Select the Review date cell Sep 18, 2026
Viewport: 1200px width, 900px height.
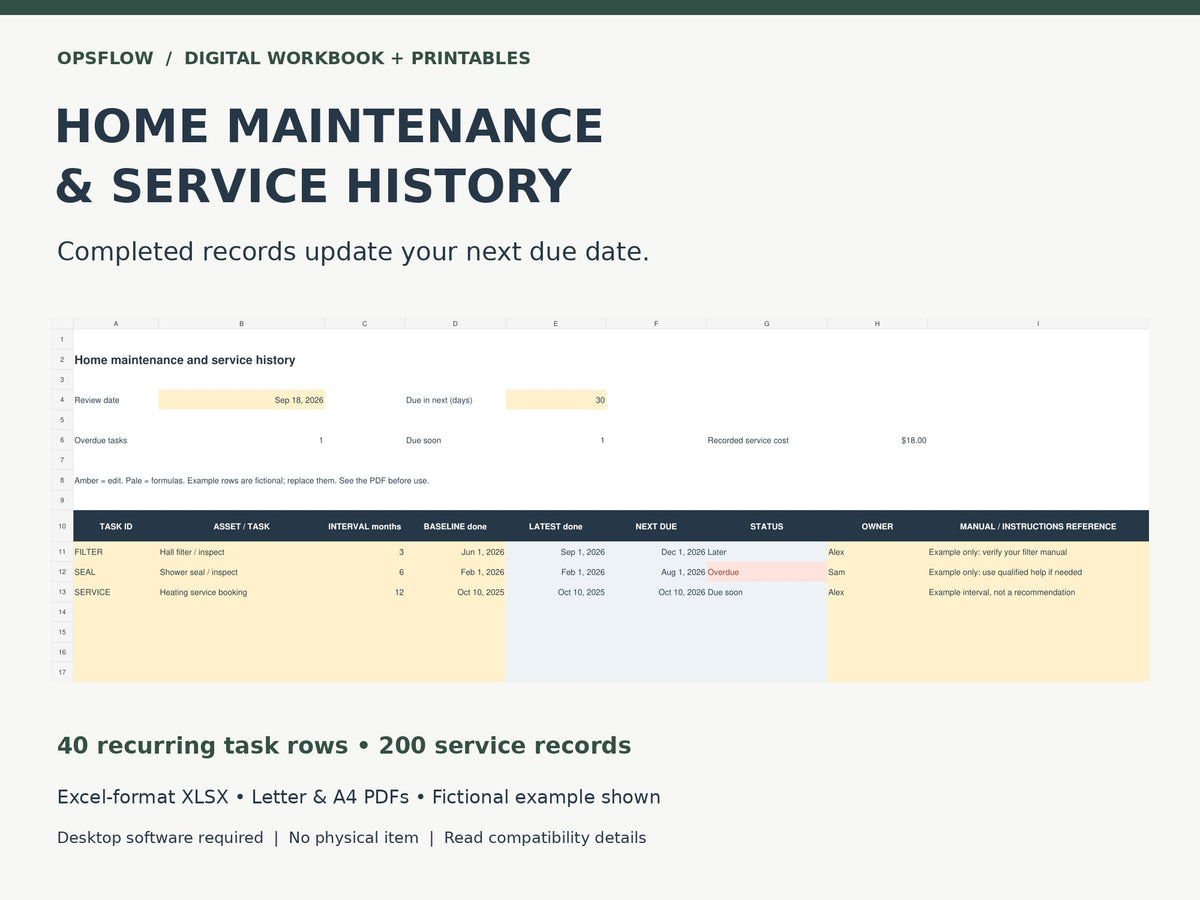point(242,400)
